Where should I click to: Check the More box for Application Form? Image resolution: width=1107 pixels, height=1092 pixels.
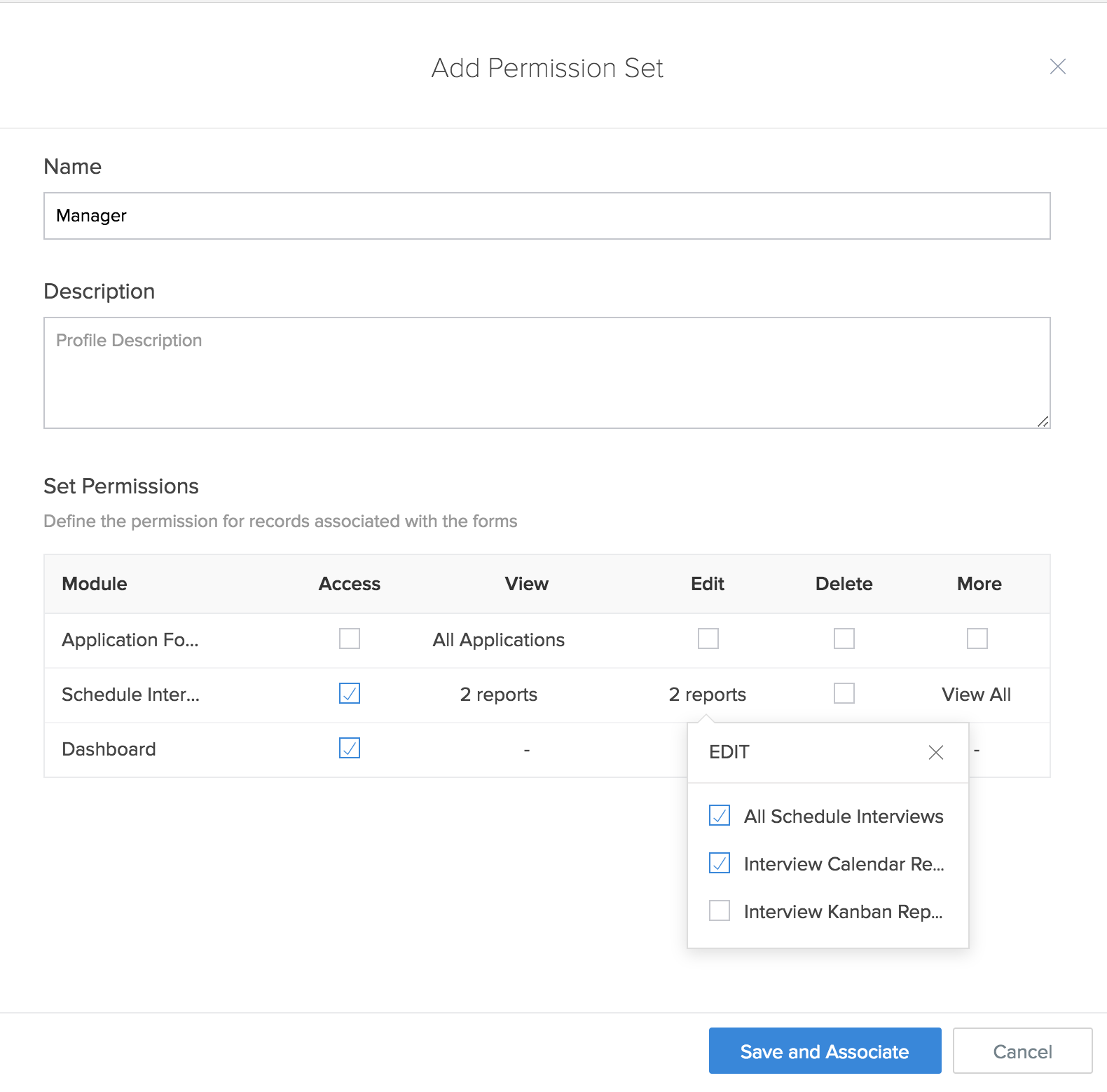(977, 639)
